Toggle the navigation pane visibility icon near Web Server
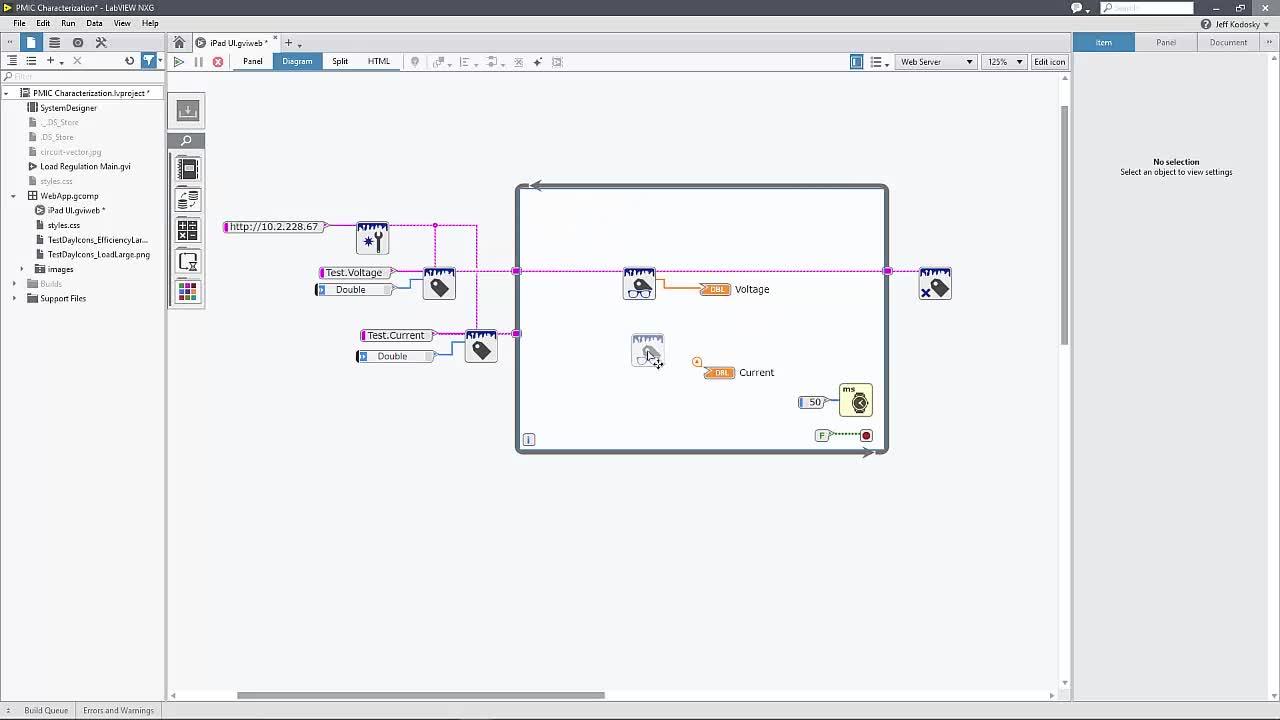The image size is (1280, 720). [856, 61]
